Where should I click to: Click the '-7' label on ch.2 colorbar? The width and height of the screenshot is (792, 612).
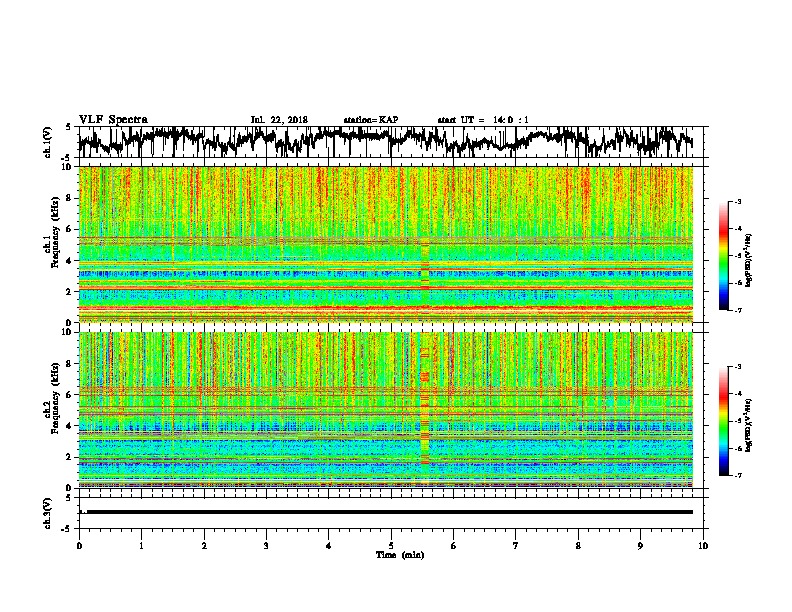[x=738, y=475]
